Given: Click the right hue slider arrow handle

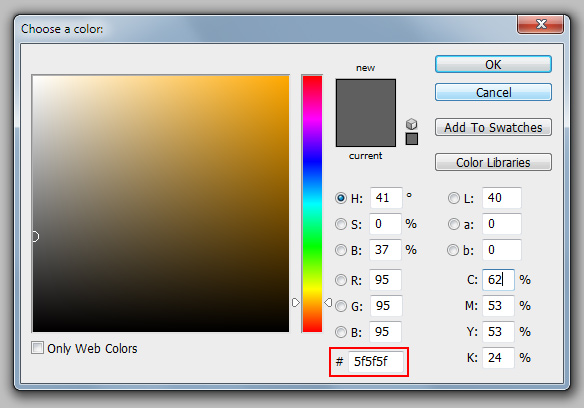Looking at the screenshot, I should [328, 303].
